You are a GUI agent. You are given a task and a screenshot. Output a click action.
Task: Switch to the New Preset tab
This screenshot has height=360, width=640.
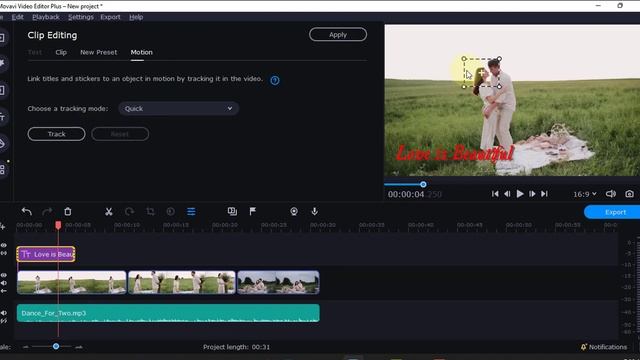click(x=98, y=52)
